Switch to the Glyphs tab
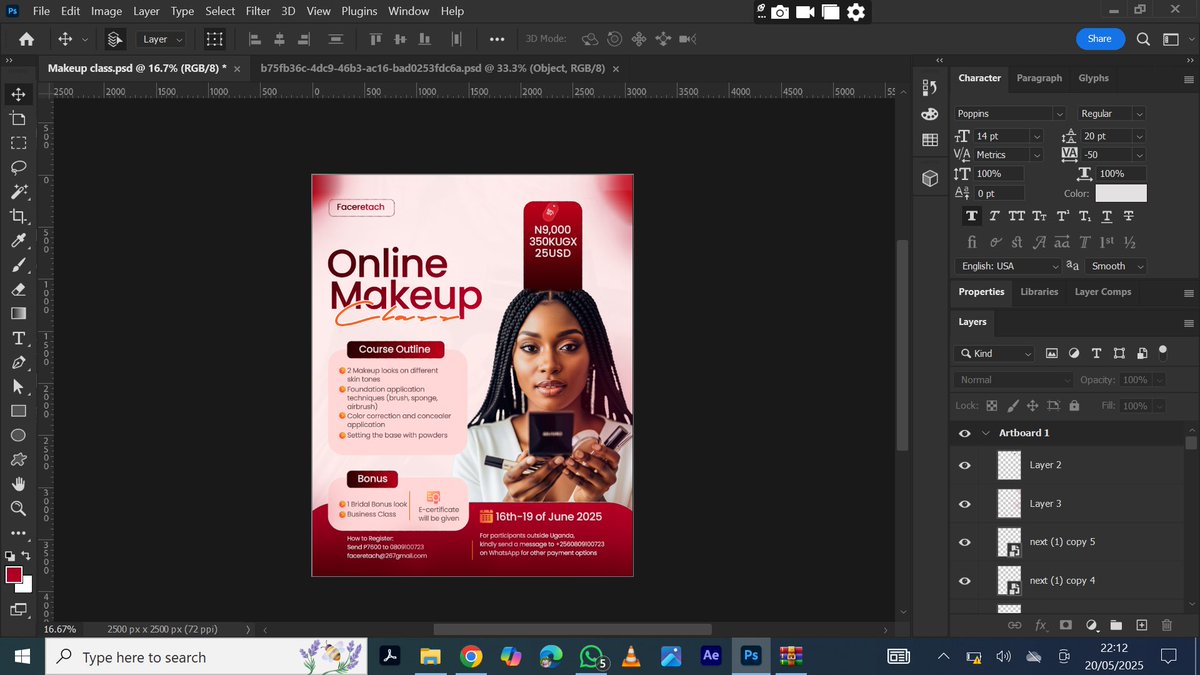This screenshot has height=675, width=1200. click(x=1093, y=78)
